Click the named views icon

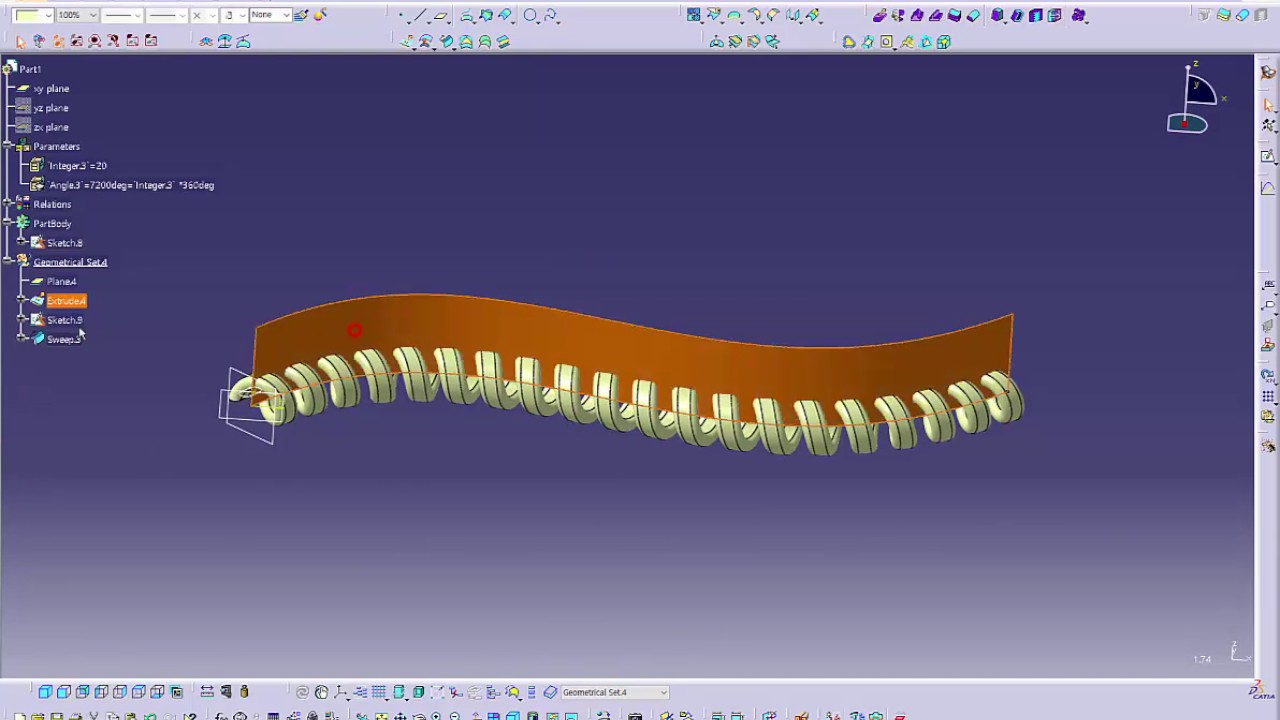(x=177, y=692)
